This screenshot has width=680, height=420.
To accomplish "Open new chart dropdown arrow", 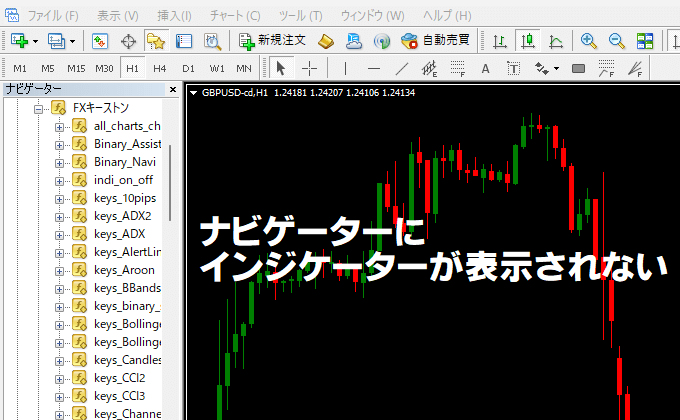I will (36, 42).
